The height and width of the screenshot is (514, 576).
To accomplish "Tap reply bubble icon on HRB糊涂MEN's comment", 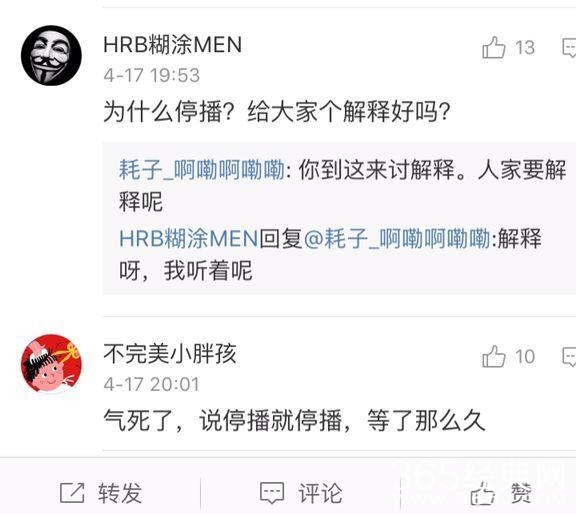I will 569,48.
